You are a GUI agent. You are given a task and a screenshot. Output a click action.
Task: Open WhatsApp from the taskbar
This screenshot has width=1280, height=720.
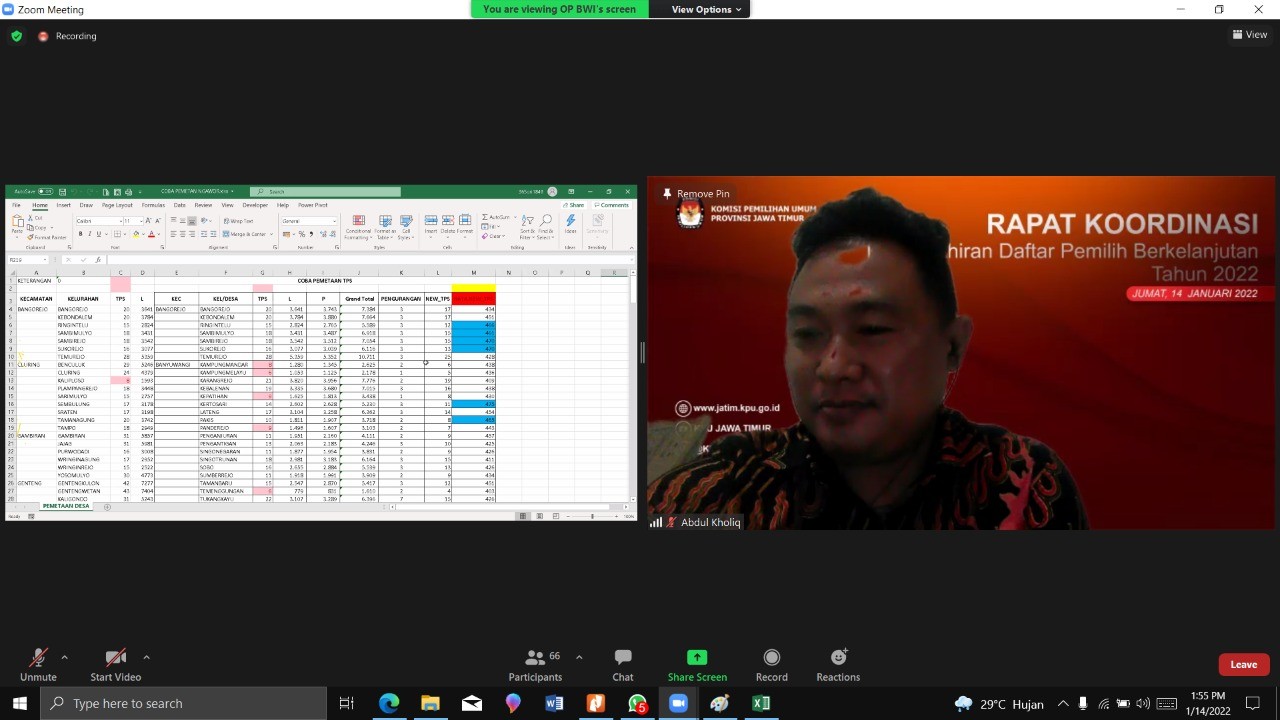click(x=637, y=703)
